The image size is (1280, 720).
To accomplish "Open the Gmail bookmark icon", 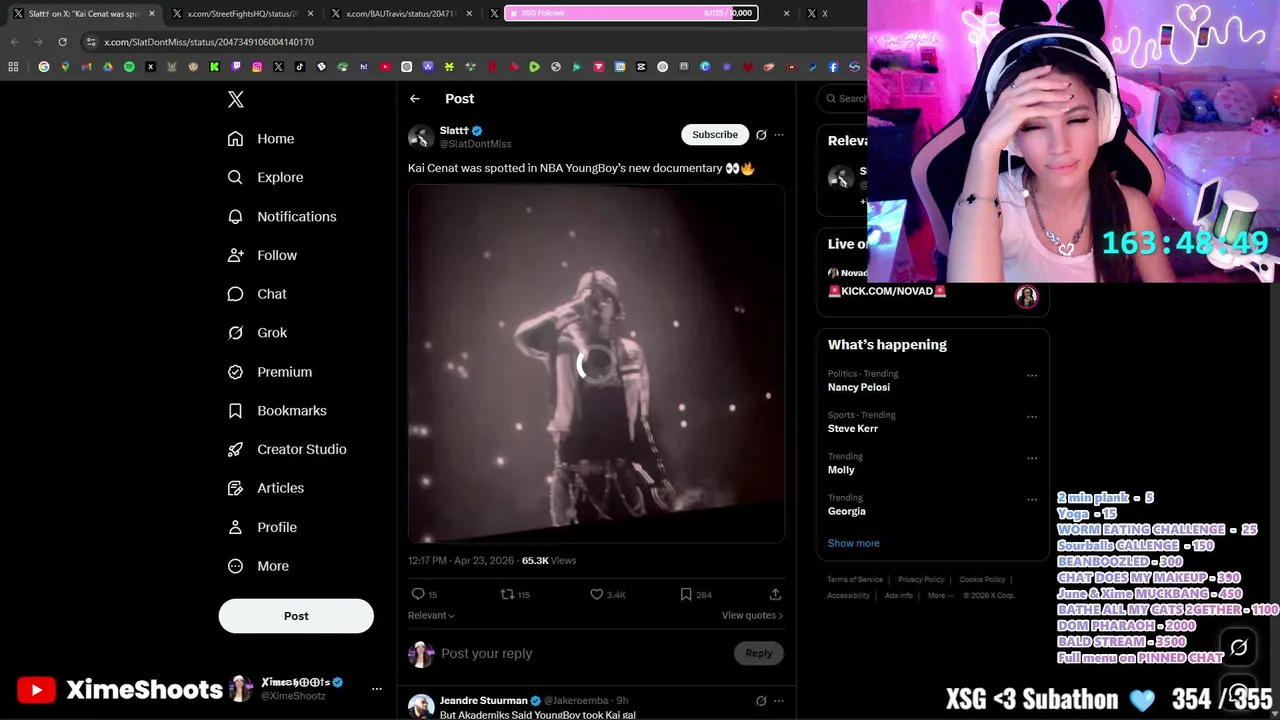I will point(87,67).
